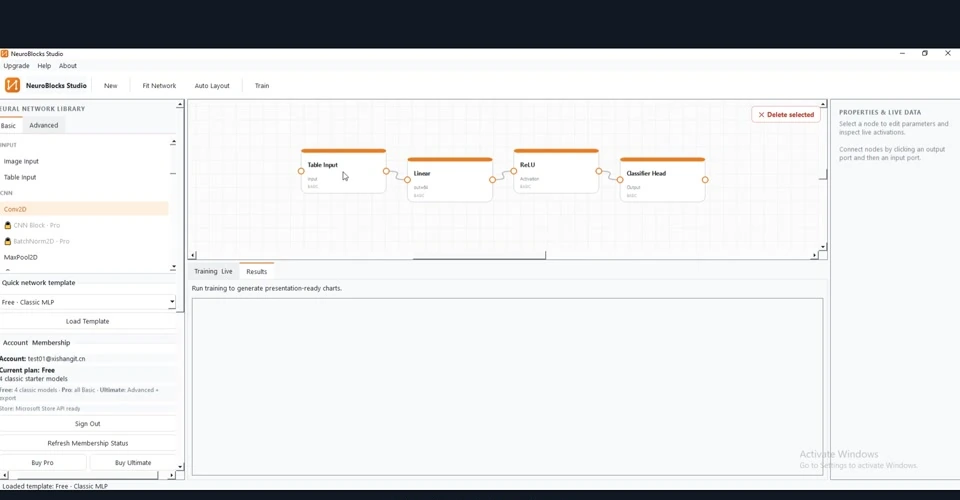Select the Linear node on canvas
This screenshot has width=960, height=500.
[x=450, y=180]
